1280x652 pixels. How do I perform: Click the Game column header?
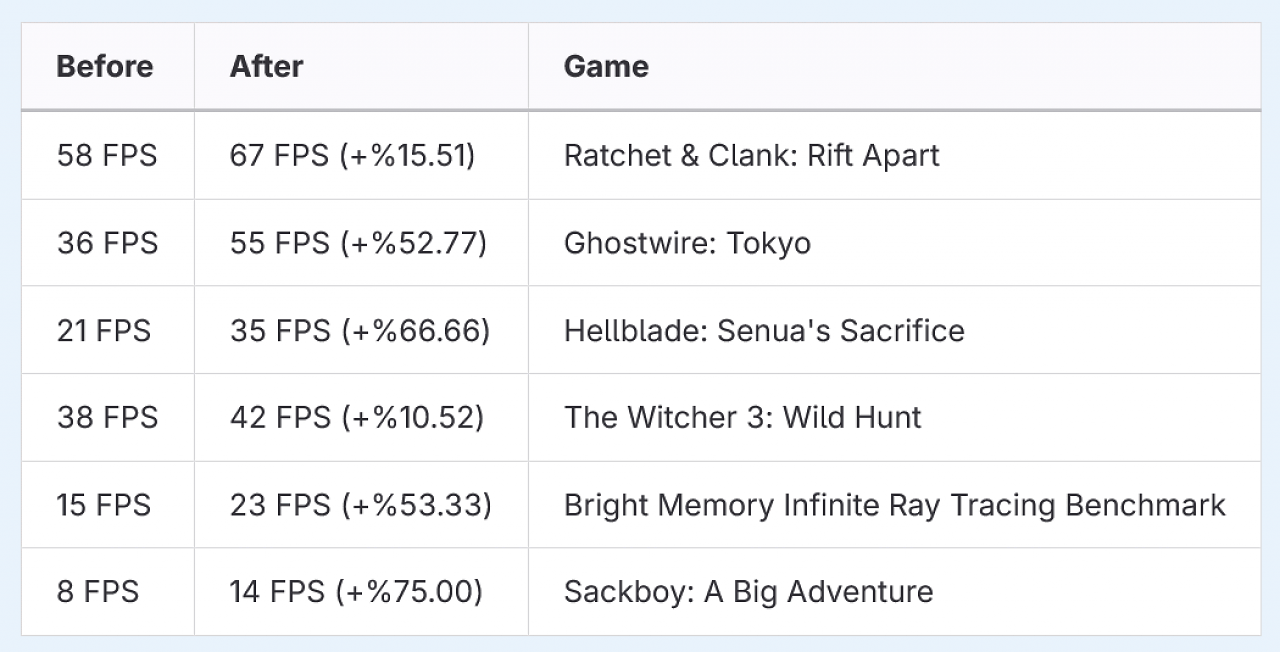coord(606,67)
